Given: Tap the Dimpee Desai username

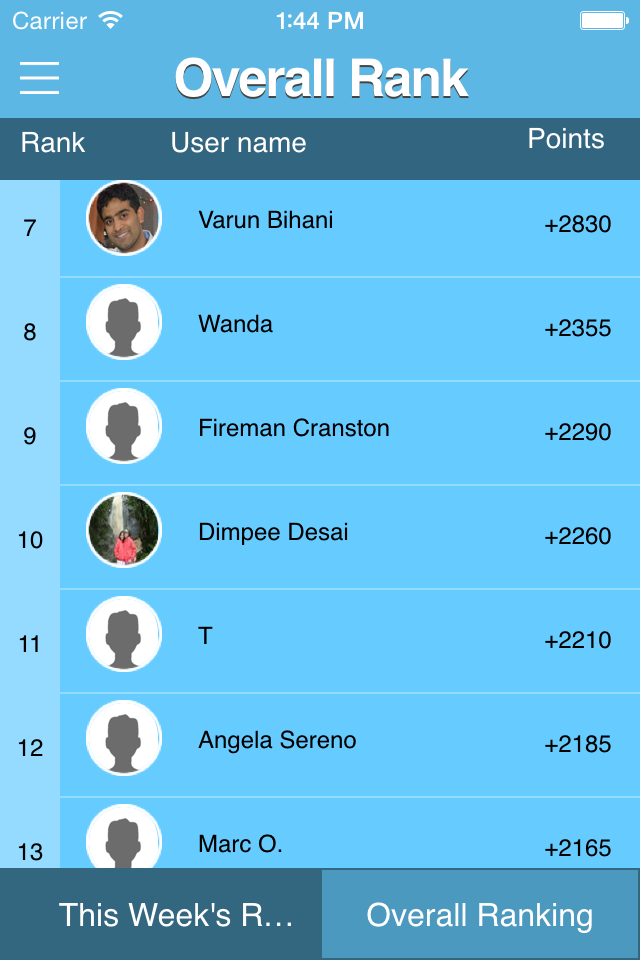Looking at the screenshot, I should pyautogui.click(x=273, y=532).
